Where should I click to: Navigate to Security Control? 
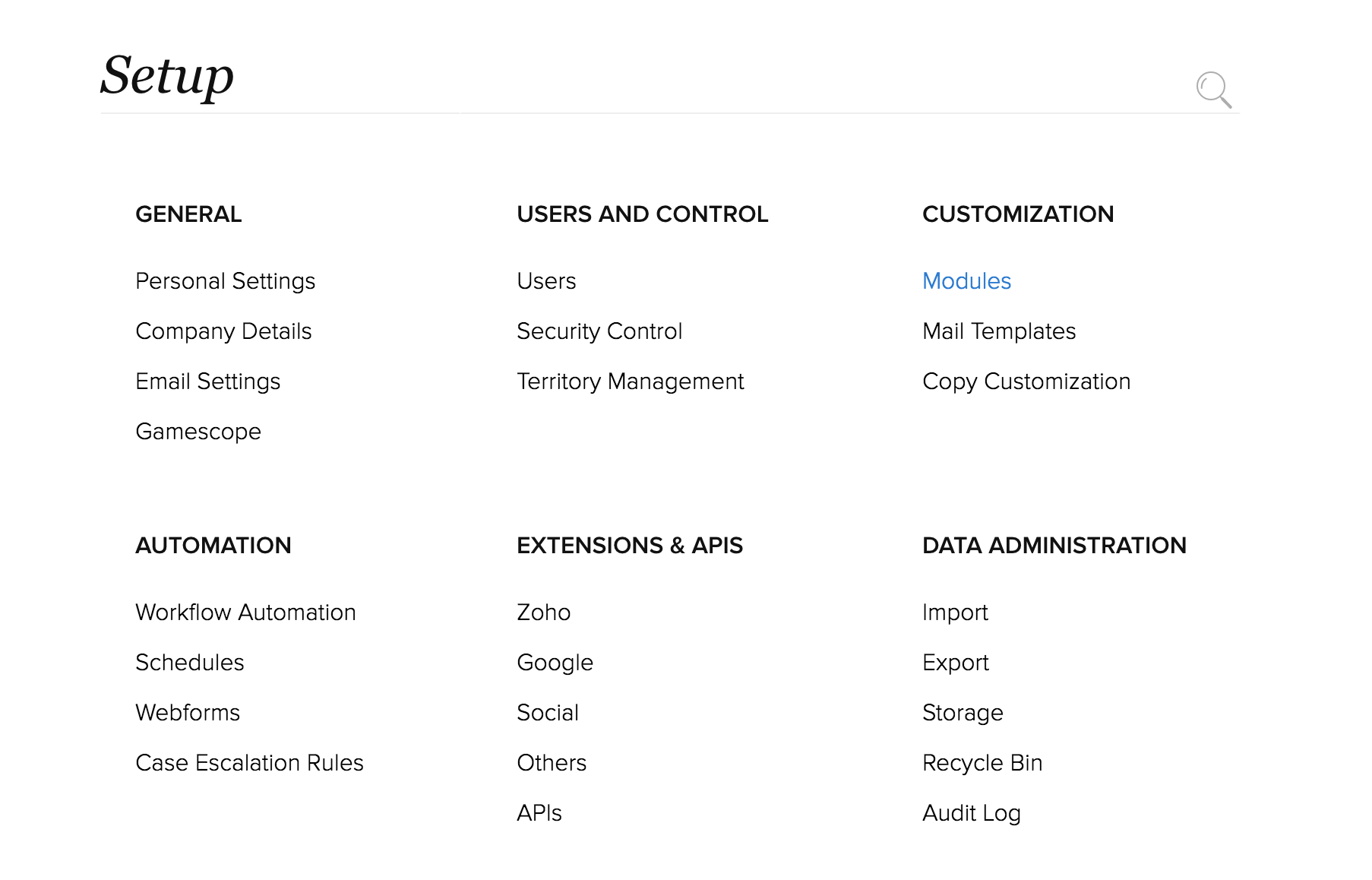point(599,331)
